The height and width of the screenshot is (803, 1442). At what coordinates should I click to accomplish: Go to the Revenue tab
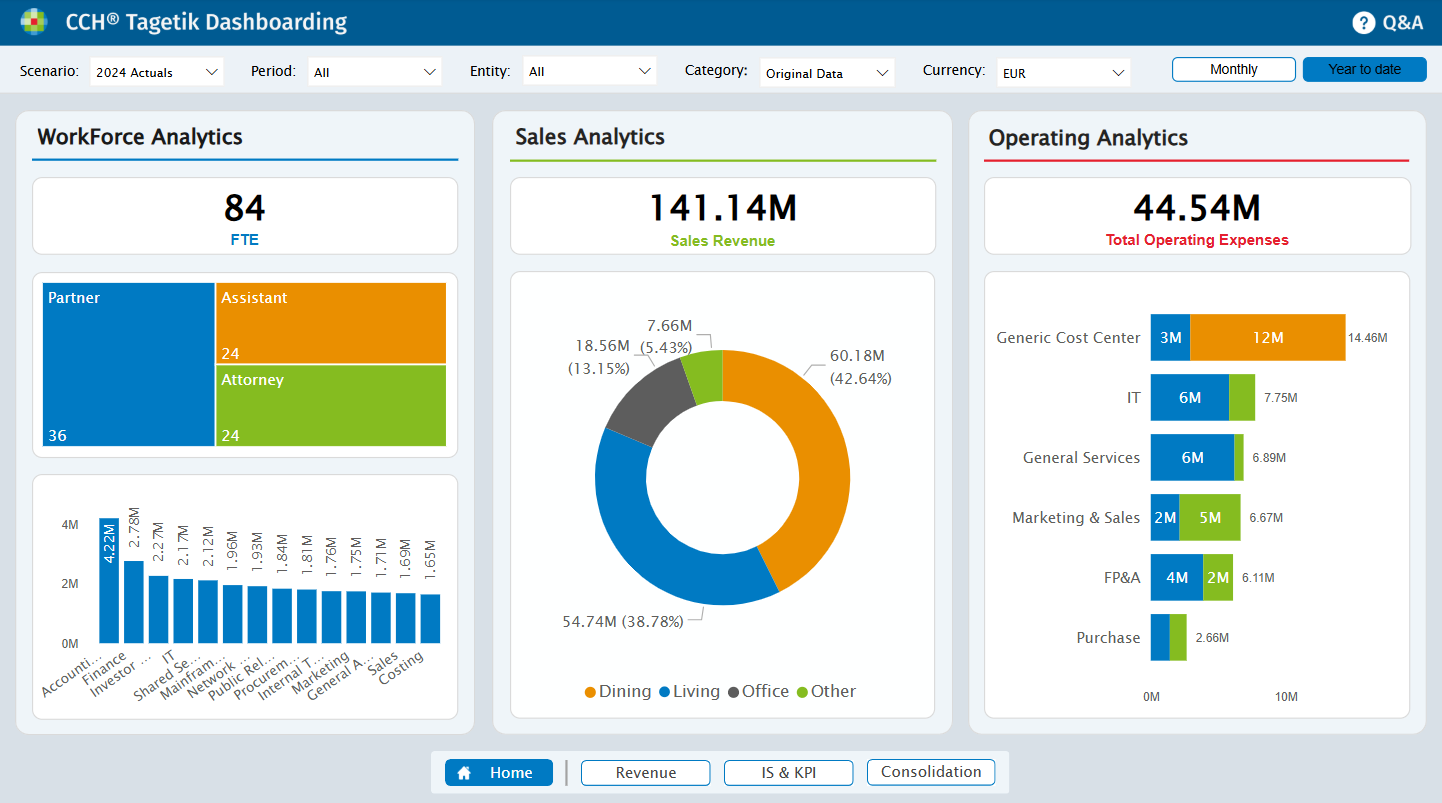[x=645, y=773]
